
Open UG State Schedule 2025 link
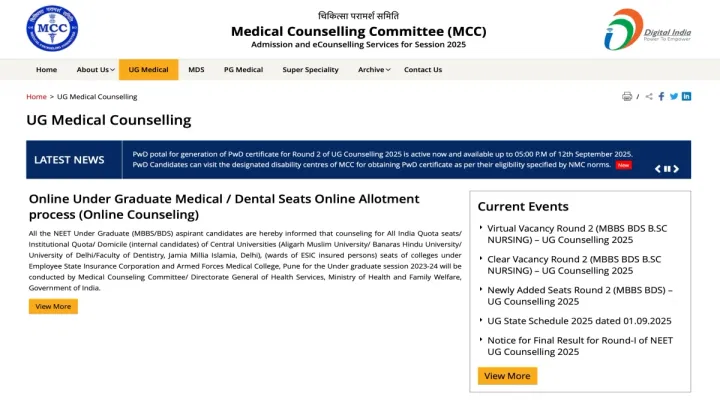[x=579, y=321]
